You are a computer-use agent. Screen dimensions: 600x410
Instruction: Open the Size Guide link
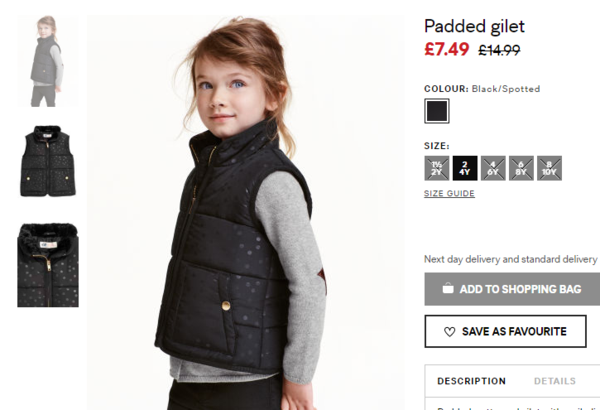click(x=449, y=193)
